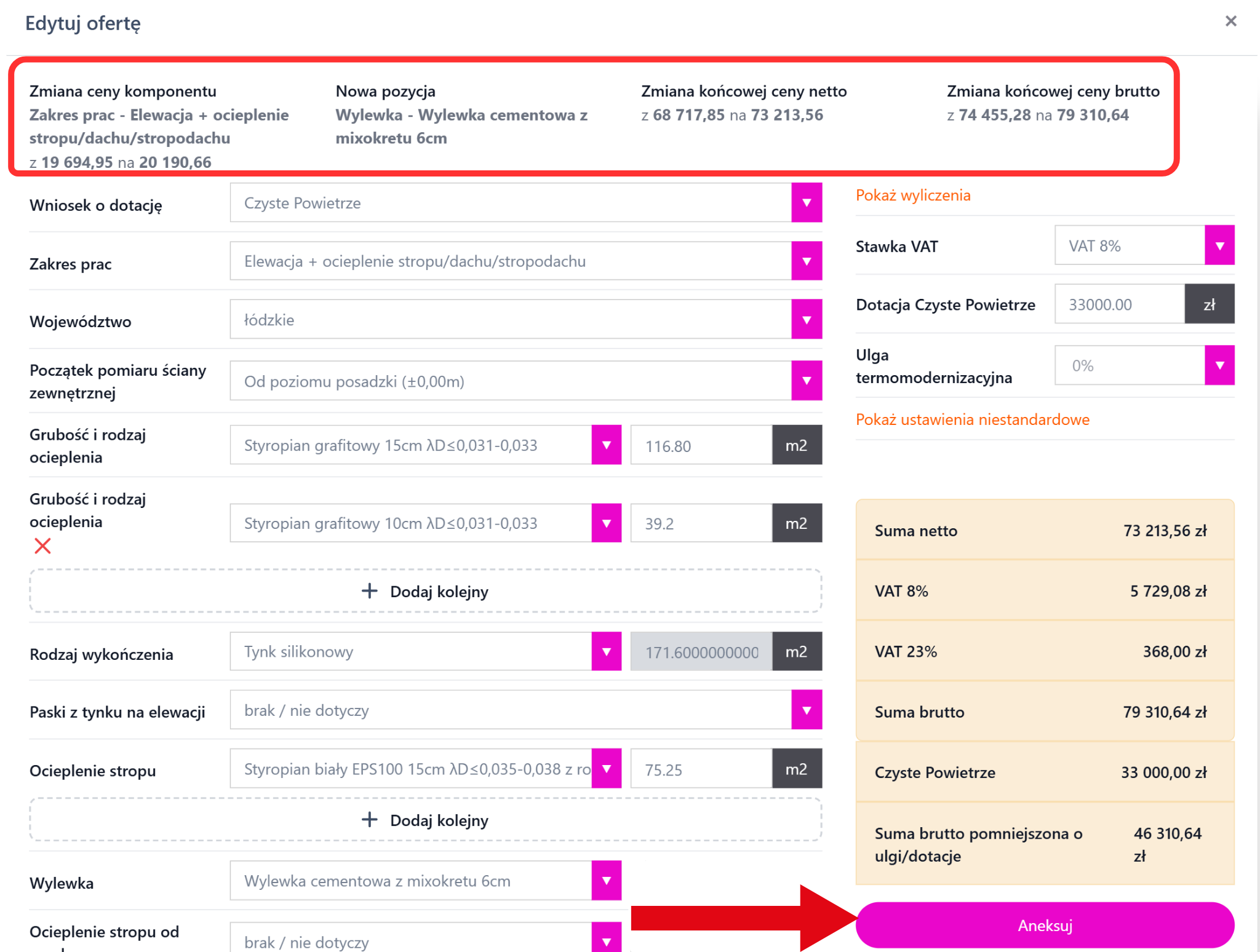Open Styropian grafitowy 10cm dropdown arrow
This screenshot has width=1260, height=952.
606,523
